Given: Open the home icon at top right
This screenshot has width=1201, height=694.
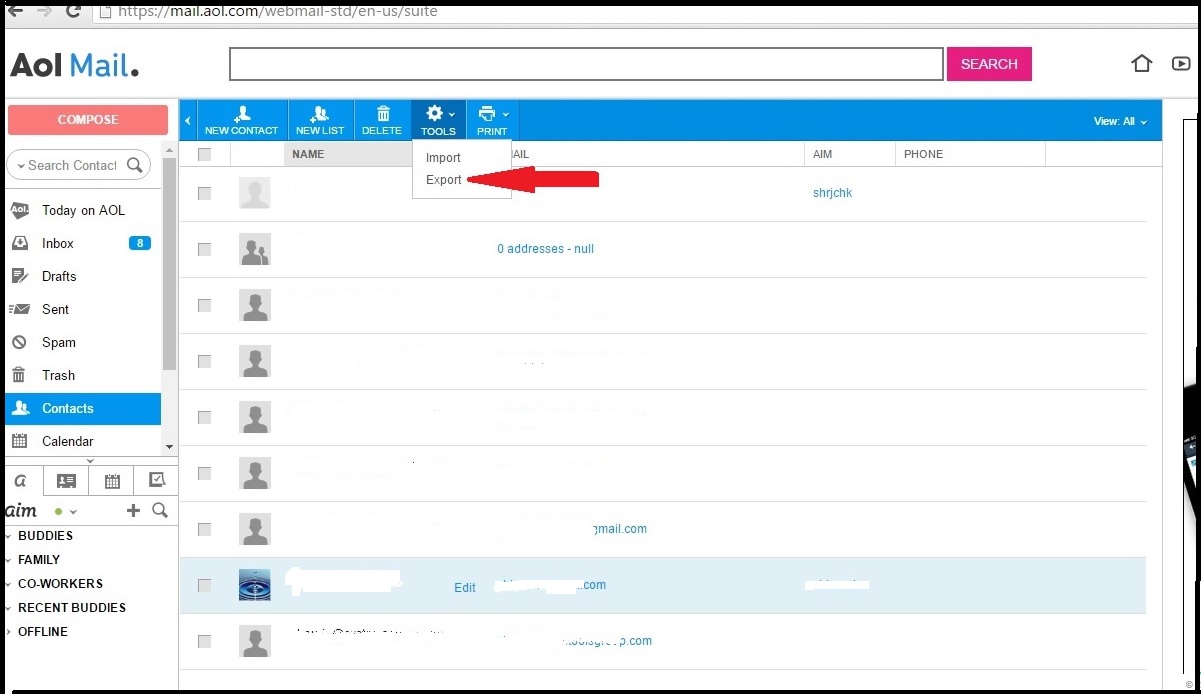Looking at the screenshot, I should [x=1142, y=64].
